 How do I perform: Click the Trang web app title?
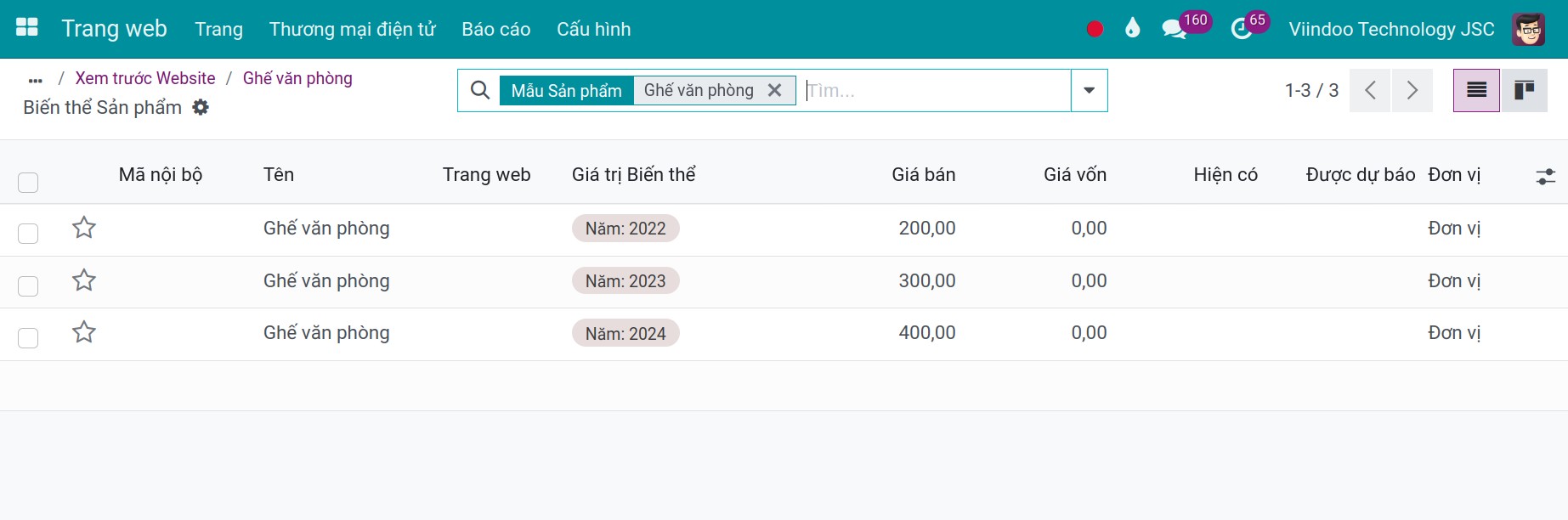114,28
